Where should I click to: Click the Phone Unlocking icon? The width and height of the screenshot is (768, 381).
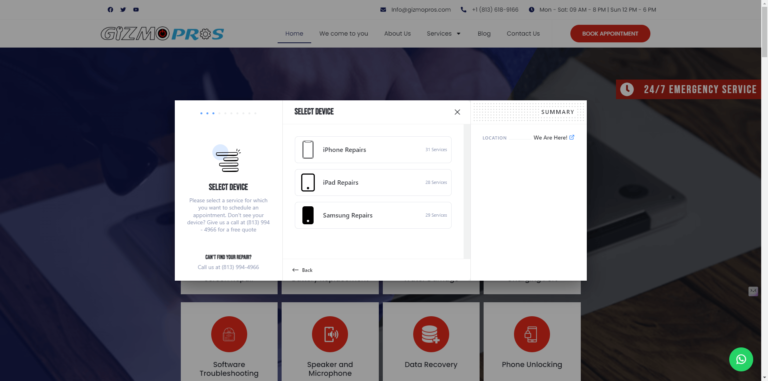click(531, 334)
